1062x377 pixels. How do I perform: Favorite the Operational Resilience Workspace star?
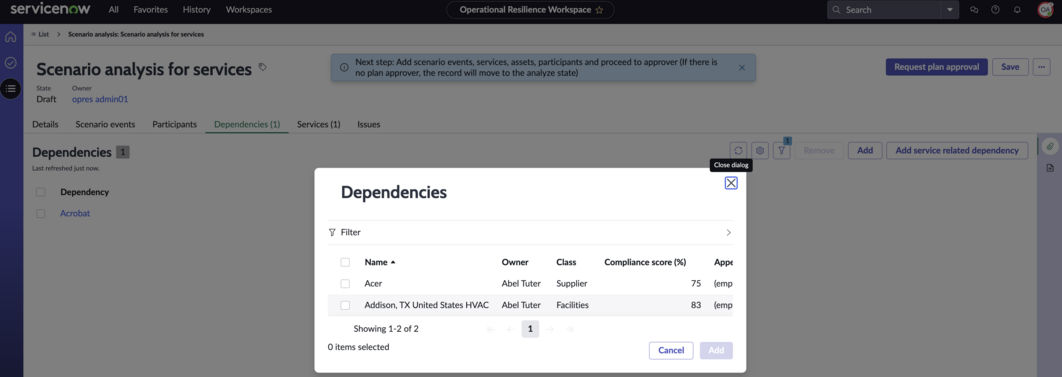point(599,10)
